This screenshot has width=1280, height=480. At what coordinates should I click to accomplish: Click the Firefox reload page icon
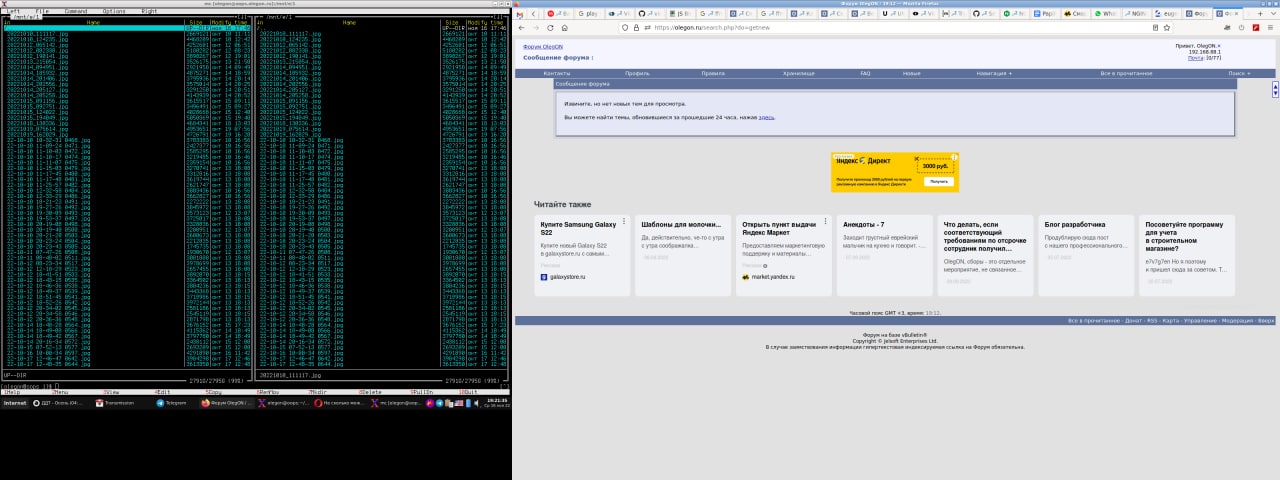(x=550, y=28)
